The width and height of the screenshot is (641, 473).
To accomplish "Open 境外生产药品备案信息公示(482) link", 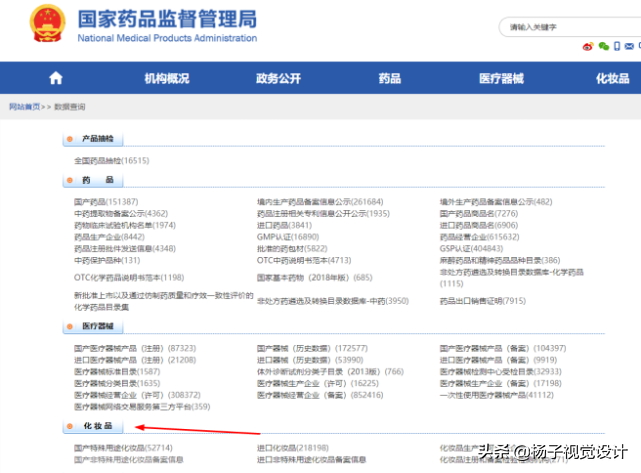I will [x=496, y=202].
